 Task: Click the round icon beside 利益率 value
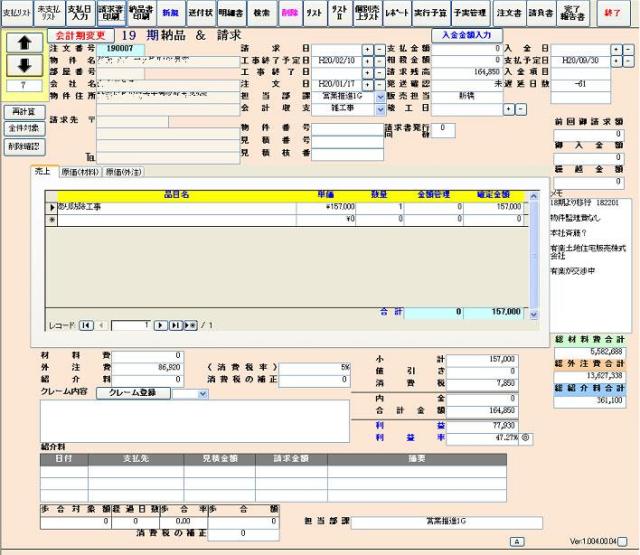coord(526,437)
